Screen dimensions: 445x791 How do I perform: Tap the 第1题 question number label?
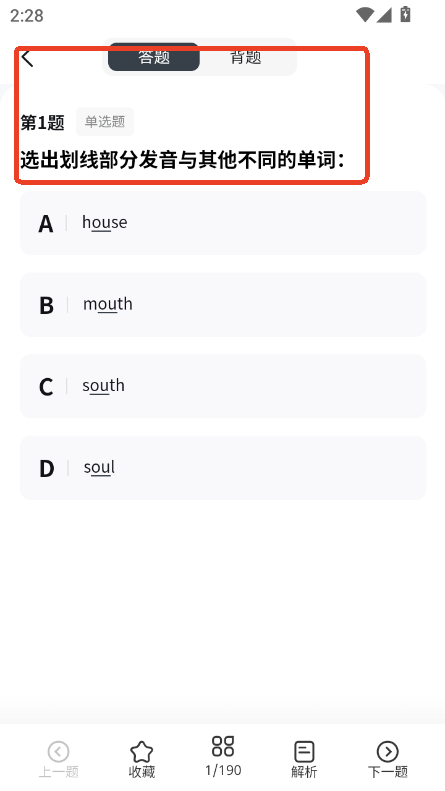click(x=42, y=122)
